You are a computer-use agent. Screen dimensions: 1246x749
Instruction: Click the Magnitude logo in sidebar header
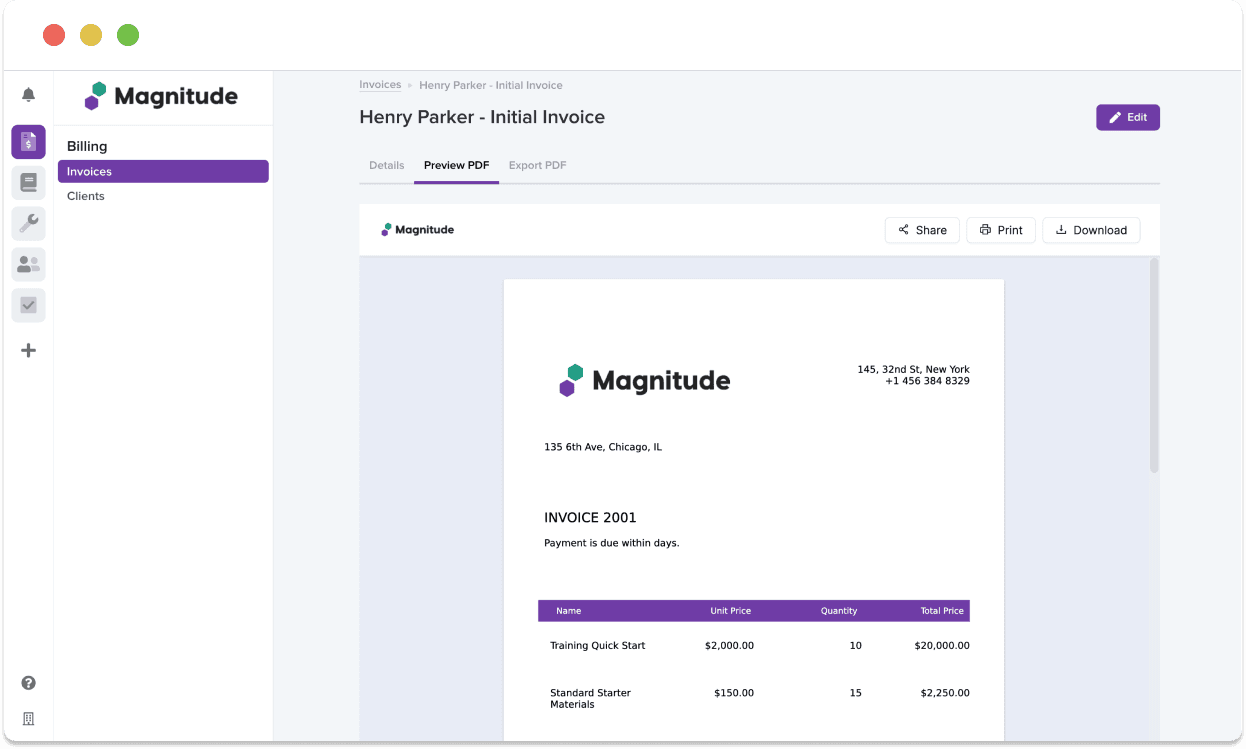[x=162, y=97]
